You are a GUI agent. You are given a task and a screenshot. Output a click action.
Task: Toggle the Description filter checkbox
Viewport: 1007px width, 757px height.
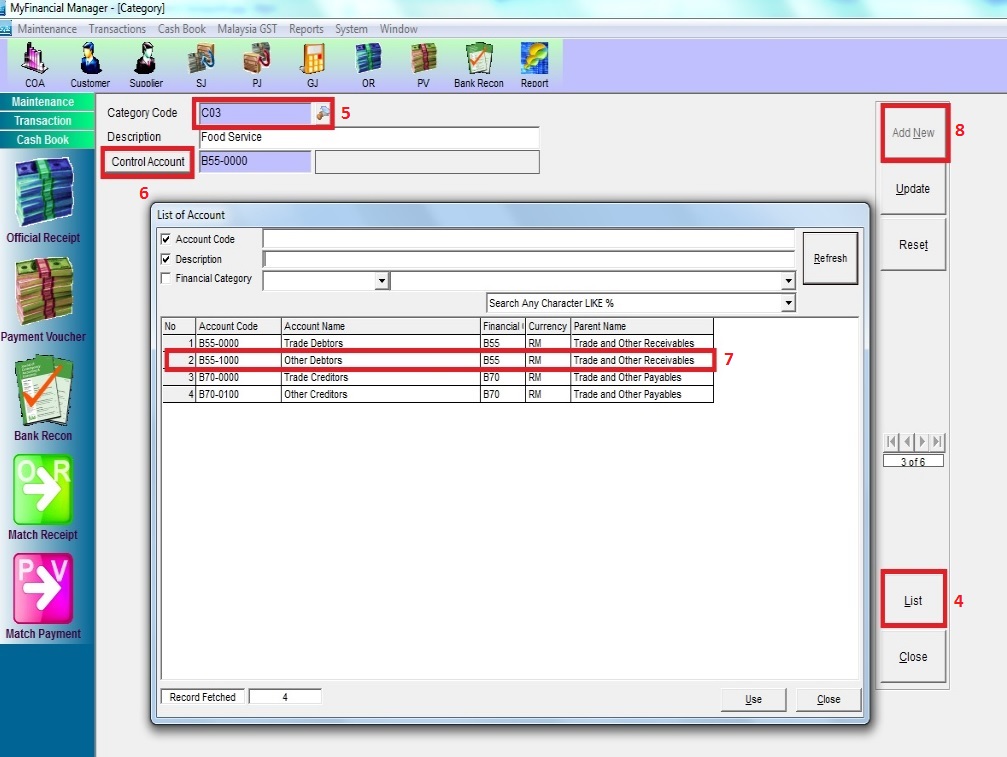click(x=166, y=259)
